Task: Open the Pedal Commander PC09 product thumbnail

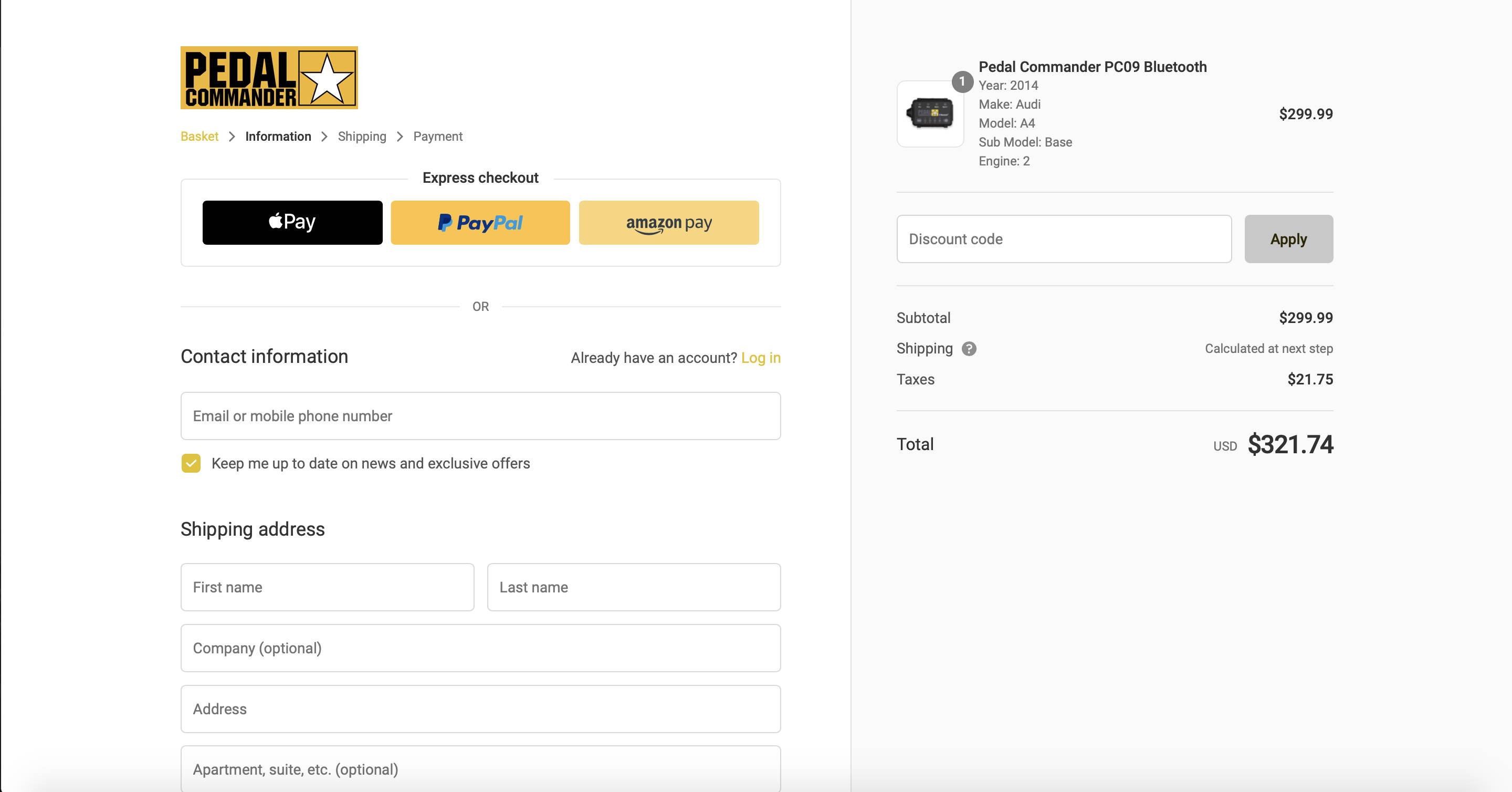Action: (930, 114)
